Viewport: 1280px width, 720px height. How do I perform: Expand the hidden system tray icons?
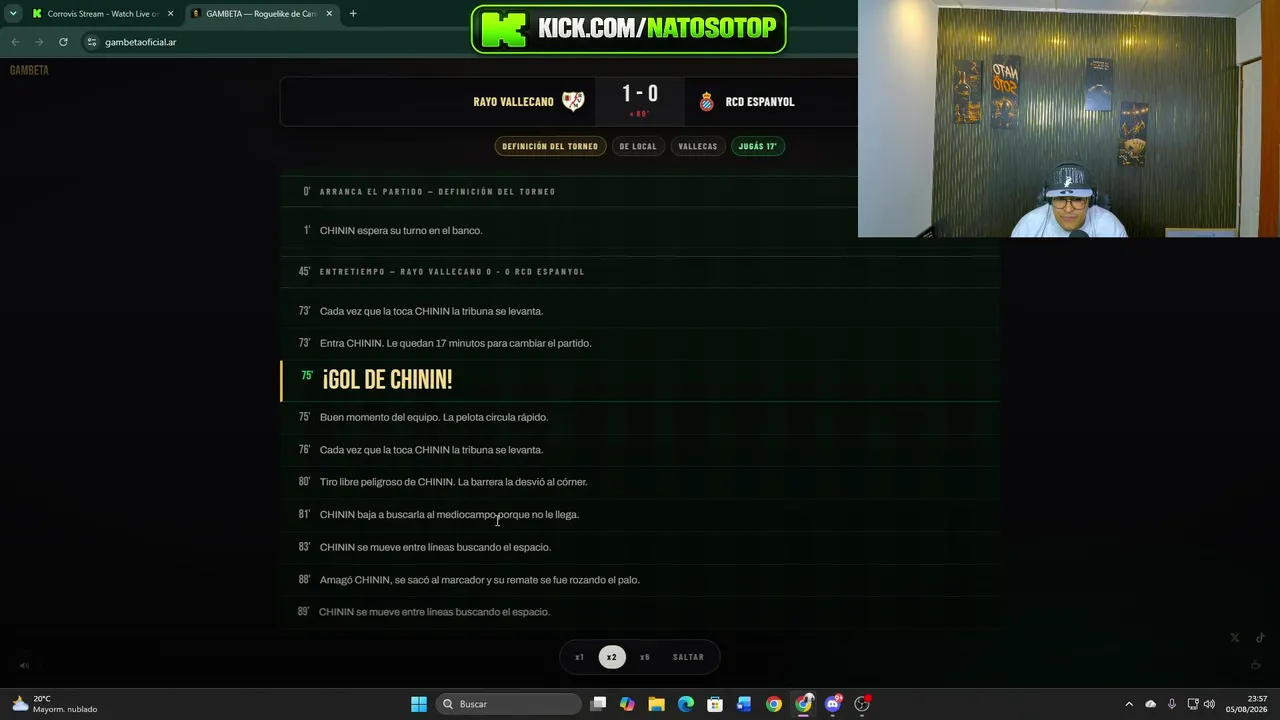click(1129, 704)
